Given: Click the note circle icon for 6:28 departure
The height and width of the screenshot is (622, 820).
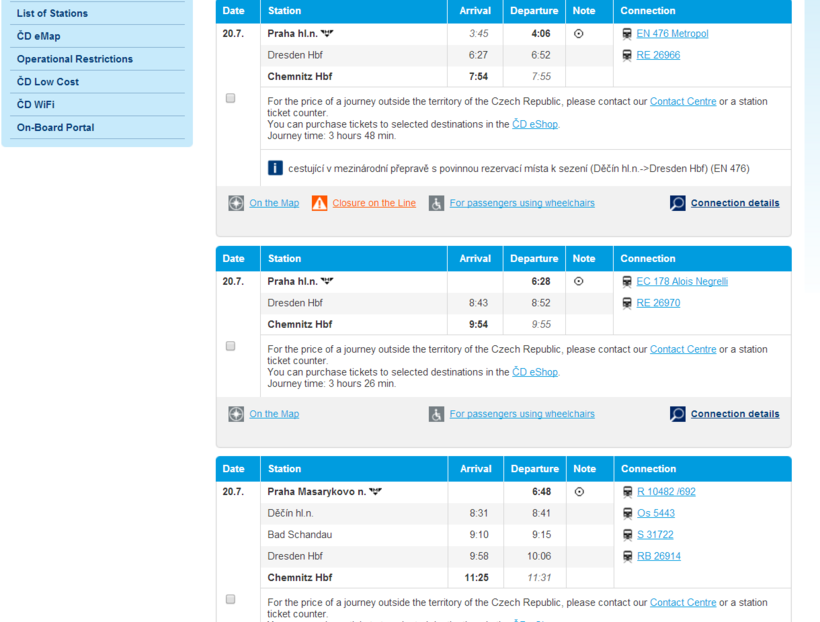Looking at the screenshot, I should coord(578,281).
